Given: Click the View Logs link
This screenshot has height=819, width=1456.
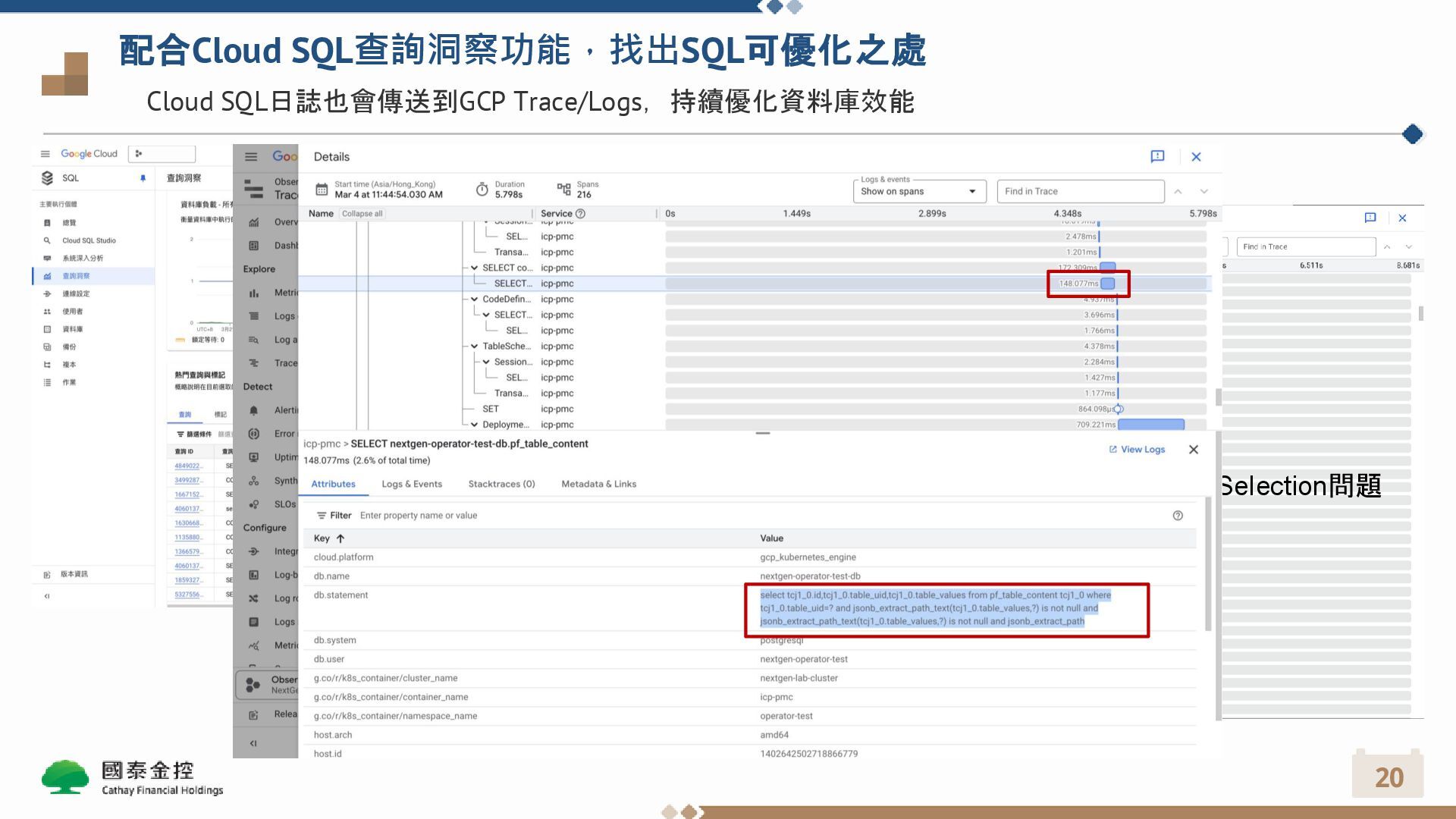Looking at the screenshot, I should coord(1137,450).
